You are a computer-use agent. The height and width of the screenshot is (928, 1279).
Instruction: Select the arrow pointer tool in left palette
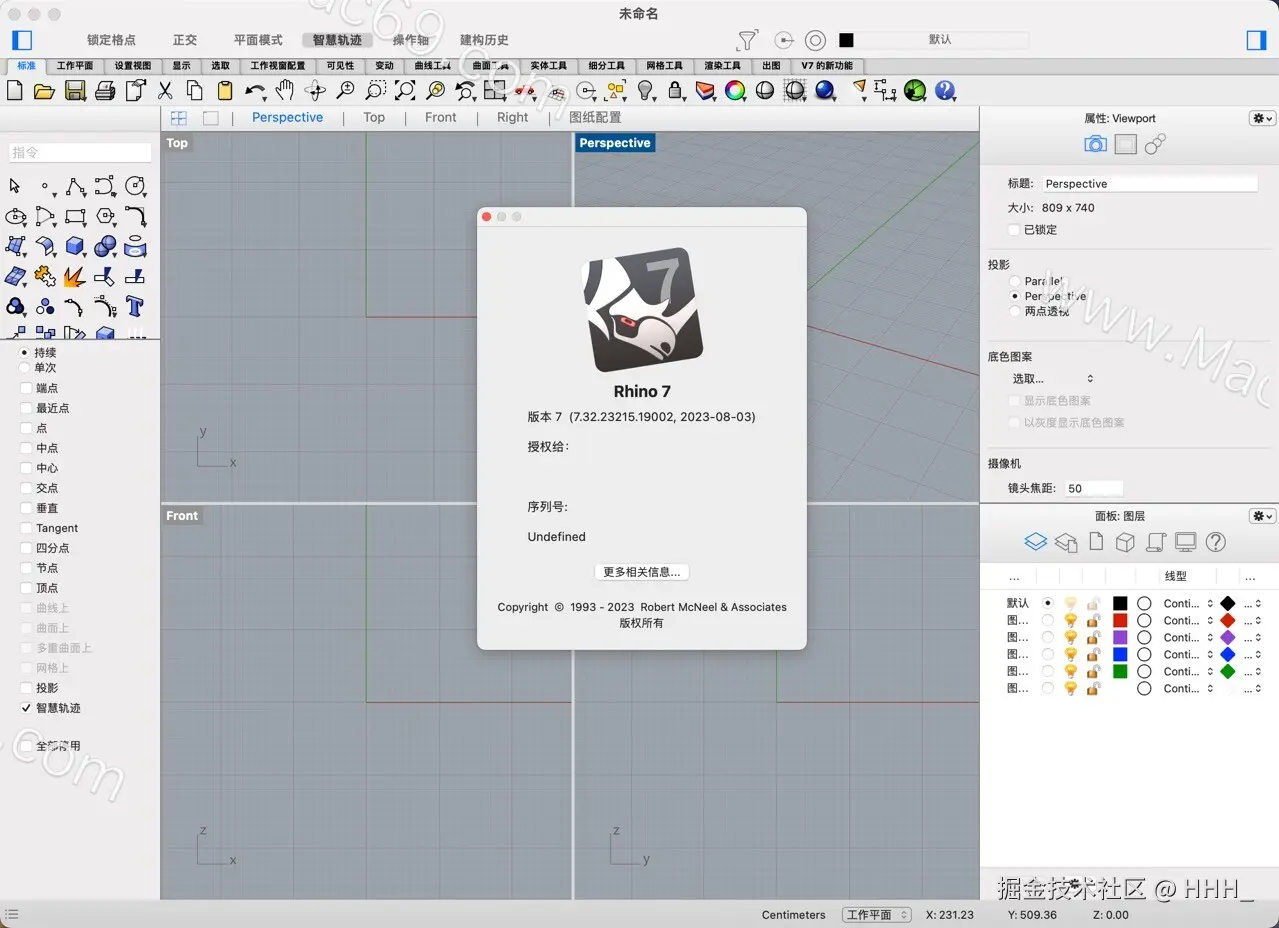[15, 186]
